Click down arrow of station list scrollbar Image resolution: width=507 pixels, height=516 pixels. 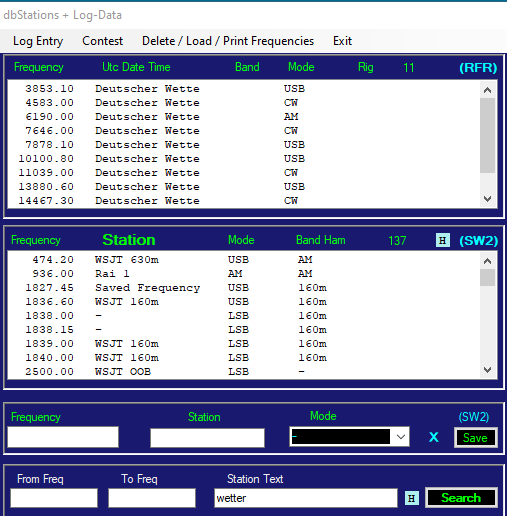(487, 370)
